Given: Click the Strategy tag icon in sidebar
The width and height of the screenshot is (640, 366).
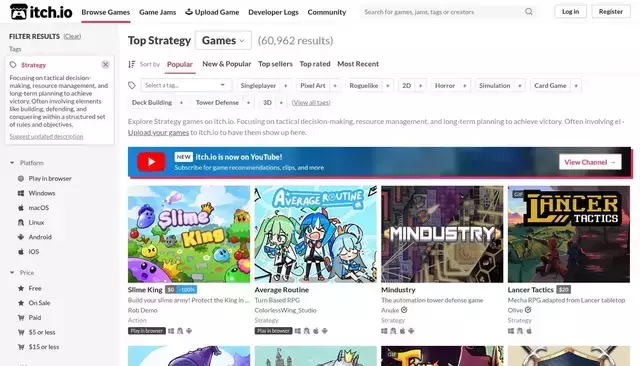Looking at the screenshot, I should pyautogui.click(x=13, y=65).
